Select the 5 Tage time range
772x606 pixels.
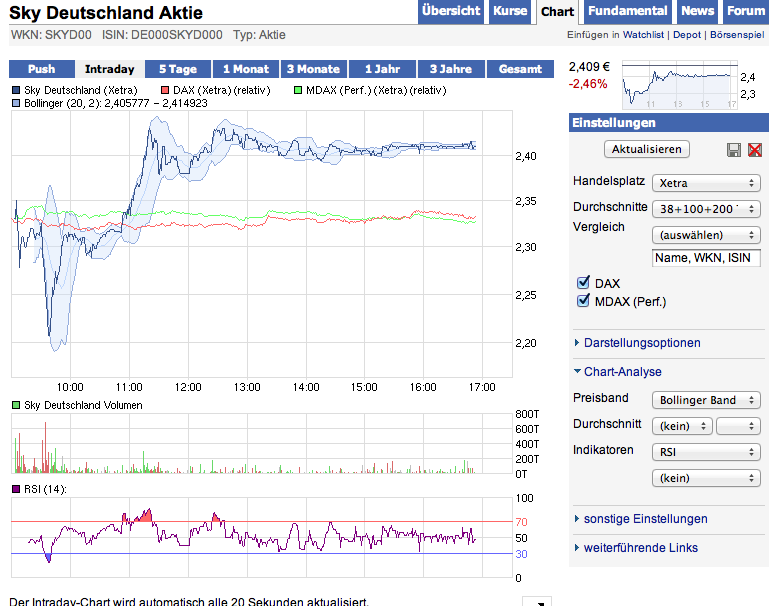pos(178,69)
